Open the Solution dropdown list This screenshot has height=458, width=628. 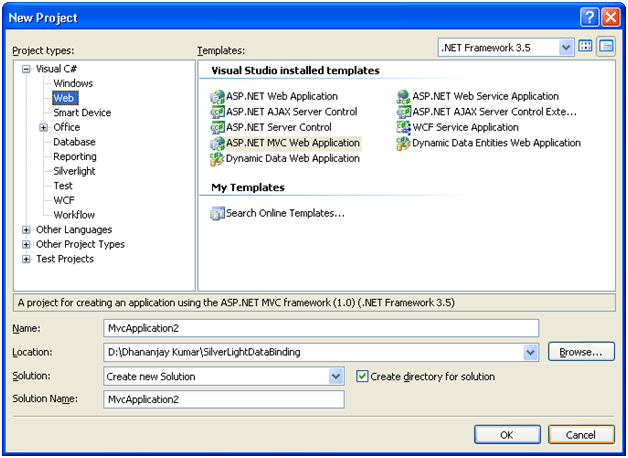[336, 377]
